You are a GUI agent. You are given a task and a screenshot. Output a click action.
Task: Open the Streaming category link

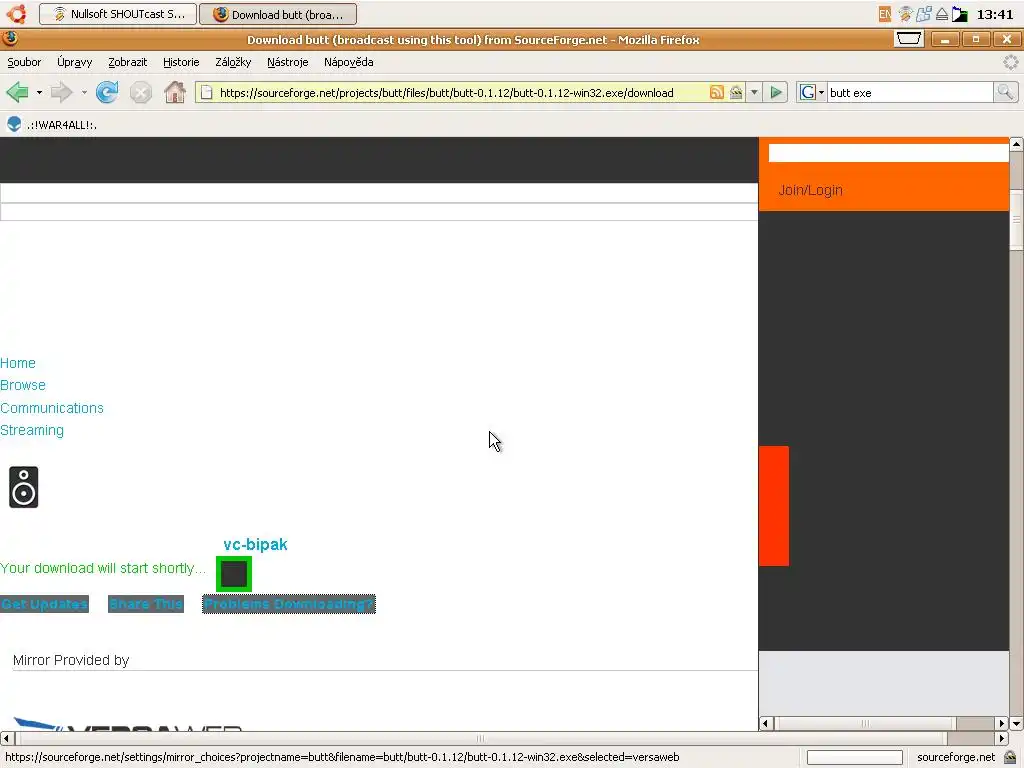pos(32,430)
